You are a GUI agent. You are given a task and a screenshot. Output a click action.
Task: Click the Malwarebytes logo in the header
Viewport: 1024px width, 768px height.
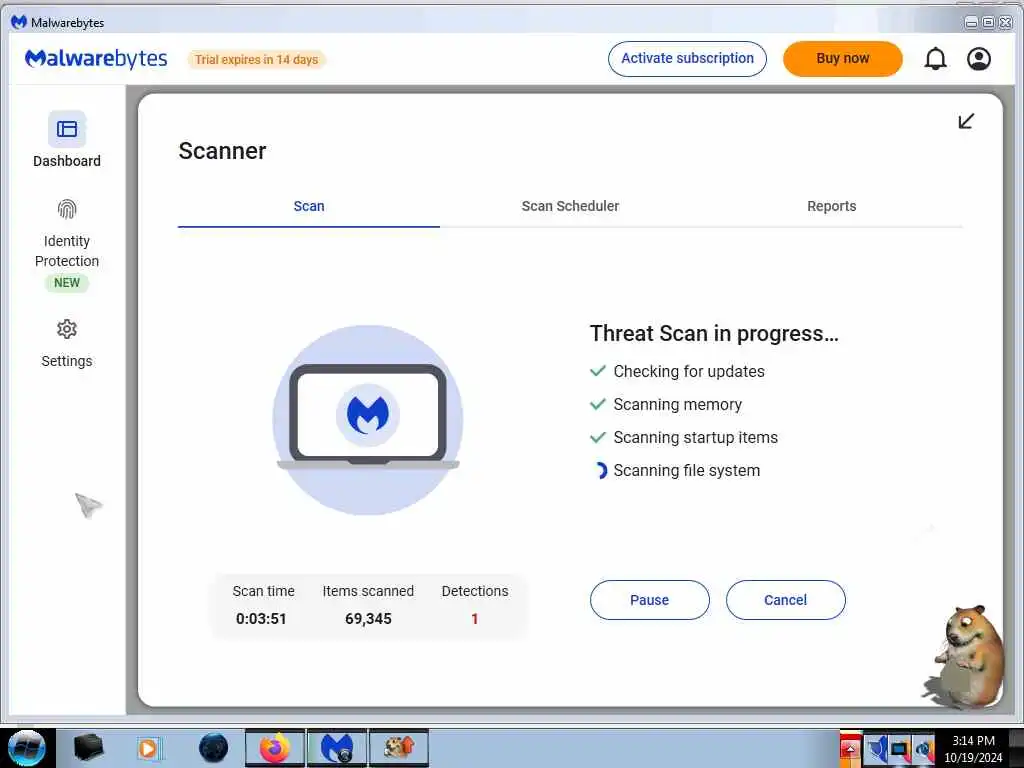point(96,59)
